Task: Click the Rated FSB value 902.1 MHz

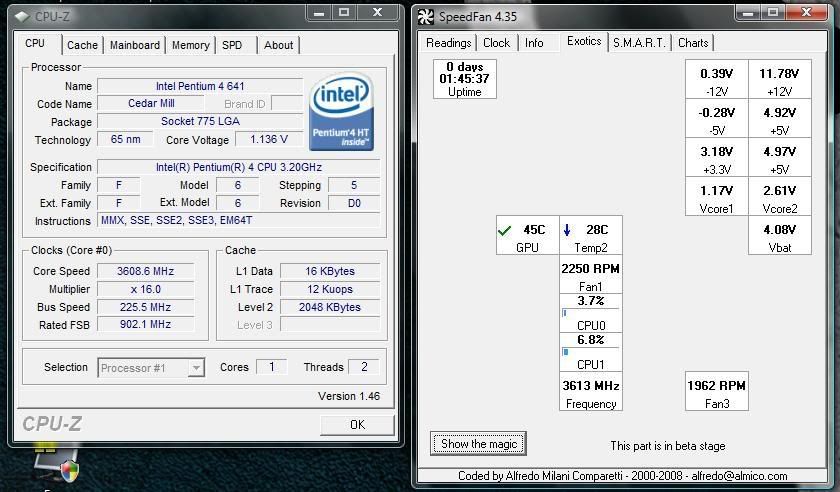Action: (x=146, y=325)
